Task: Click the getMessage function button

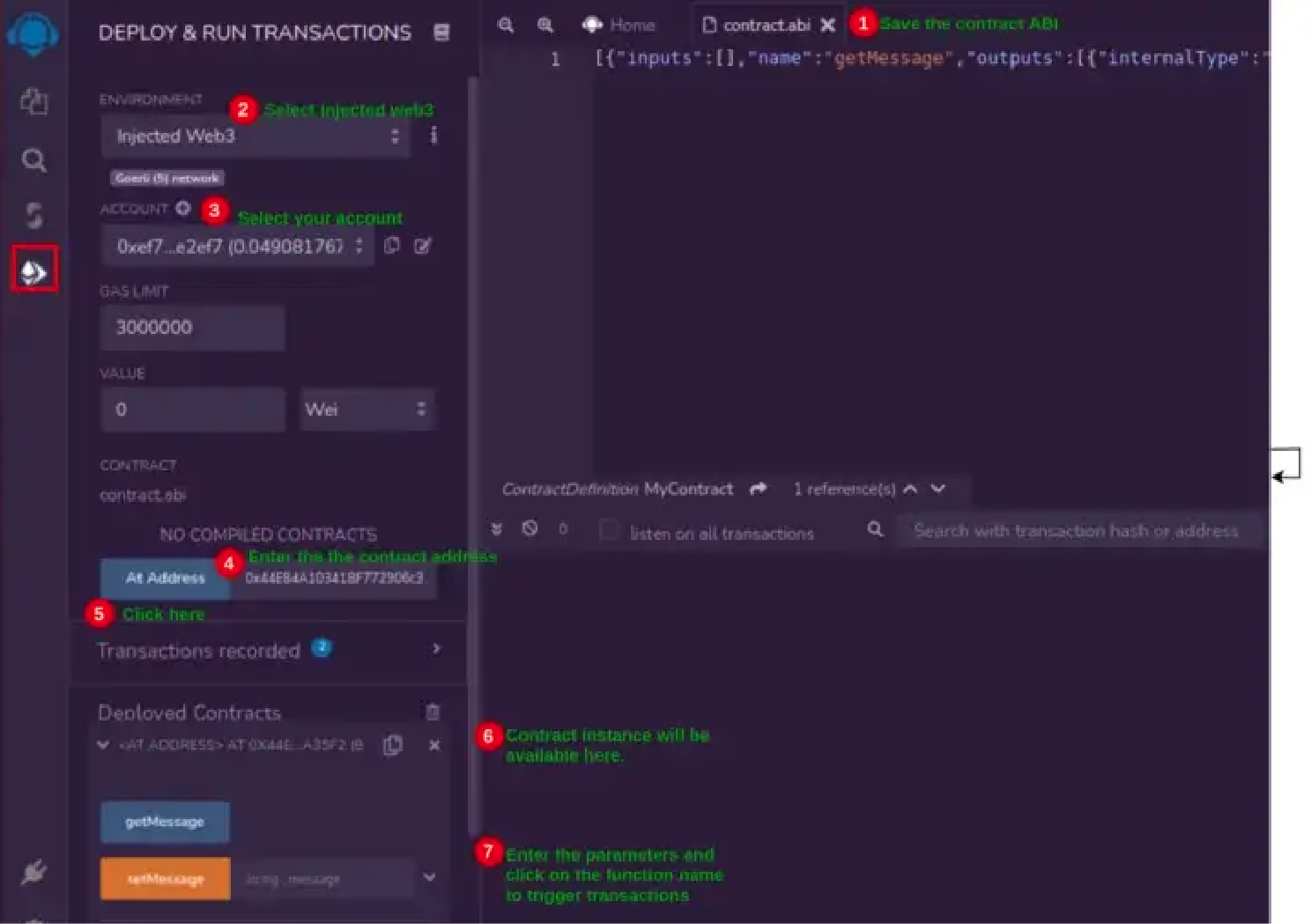Action: coord(165,822)
